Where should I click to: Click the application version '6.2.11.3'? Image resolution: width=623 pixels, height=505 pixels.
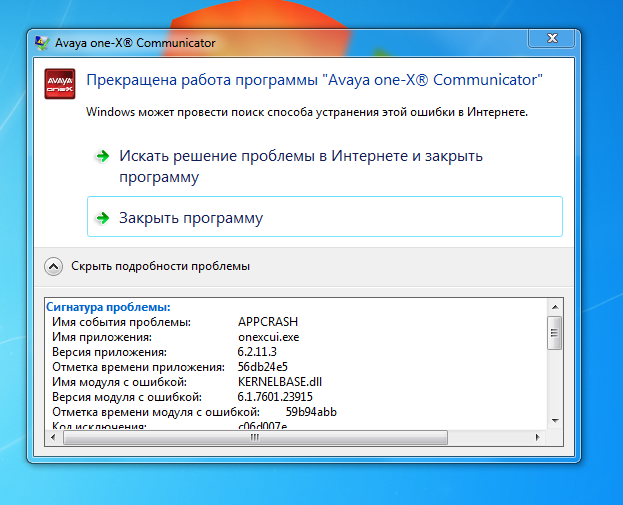click(x=257, y=352)
